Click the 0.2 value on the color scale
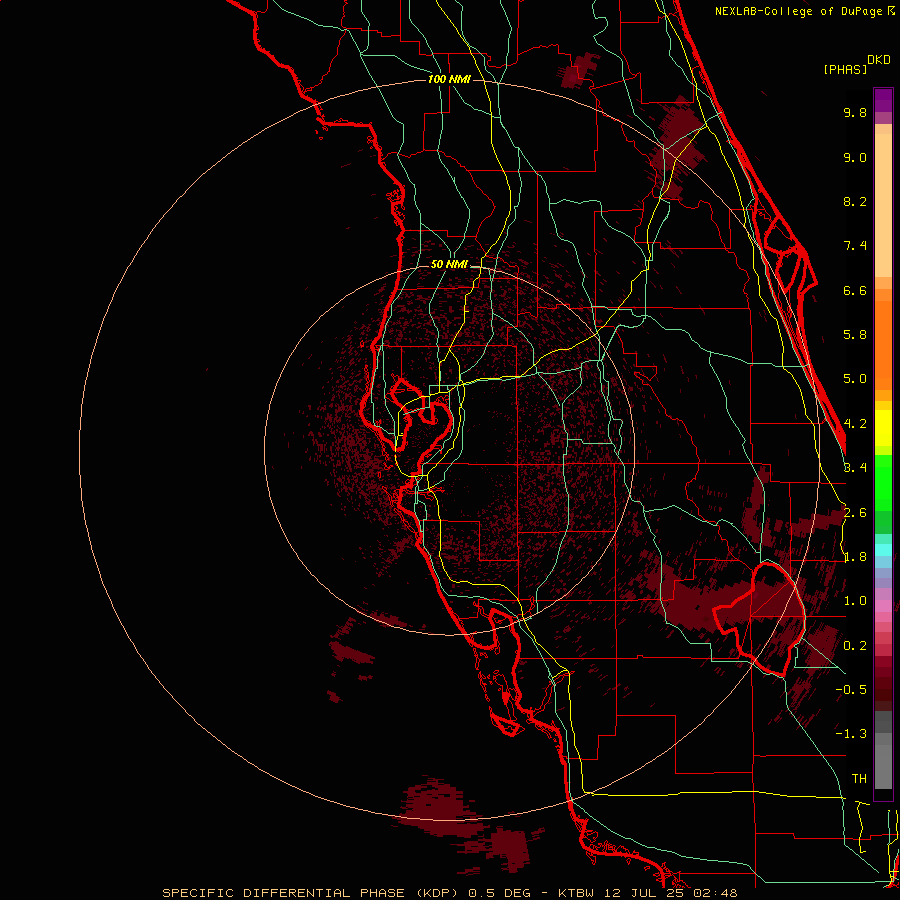Image resolution: width=900 pixels, height=900 pixels. [x=855, y=646]
